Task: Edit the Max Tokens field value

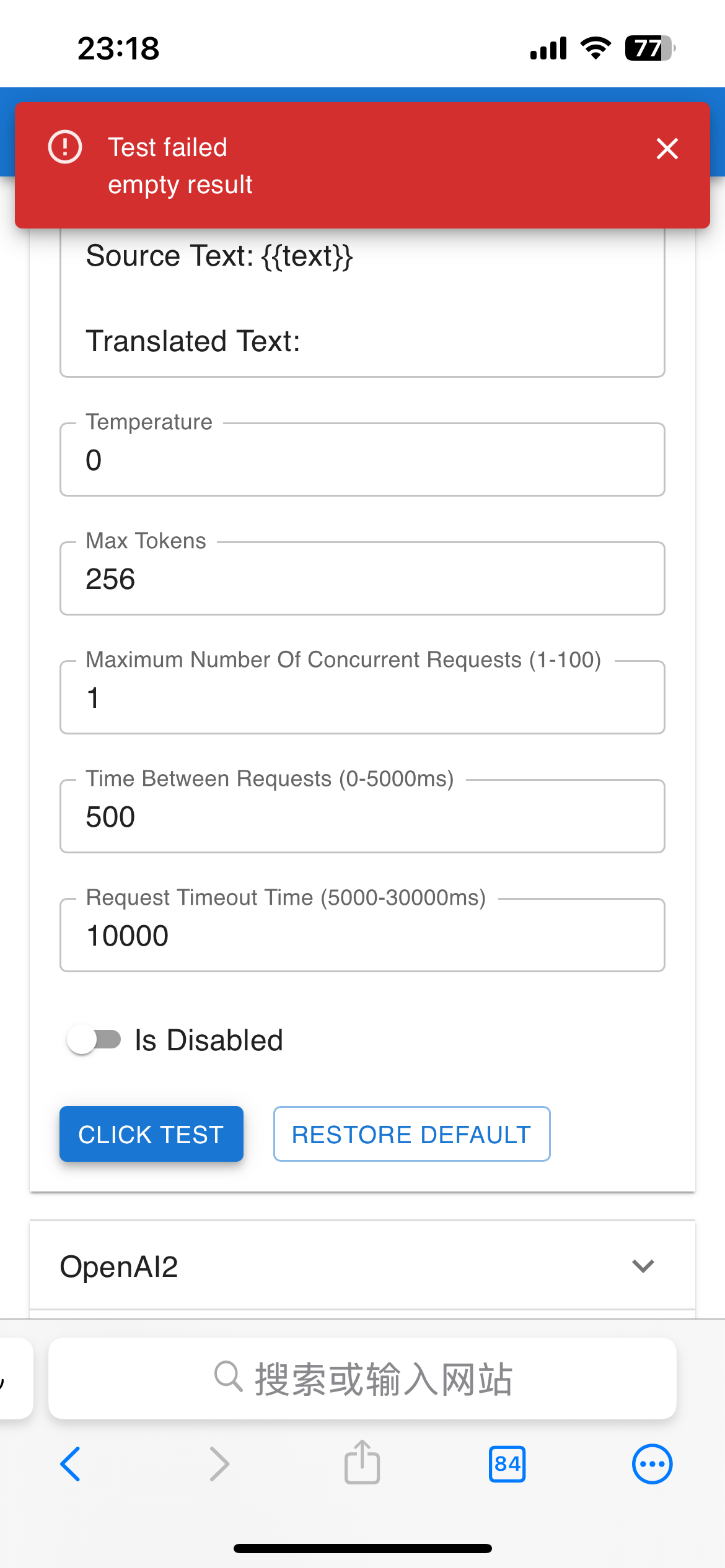Action: [x=362, y=579]
